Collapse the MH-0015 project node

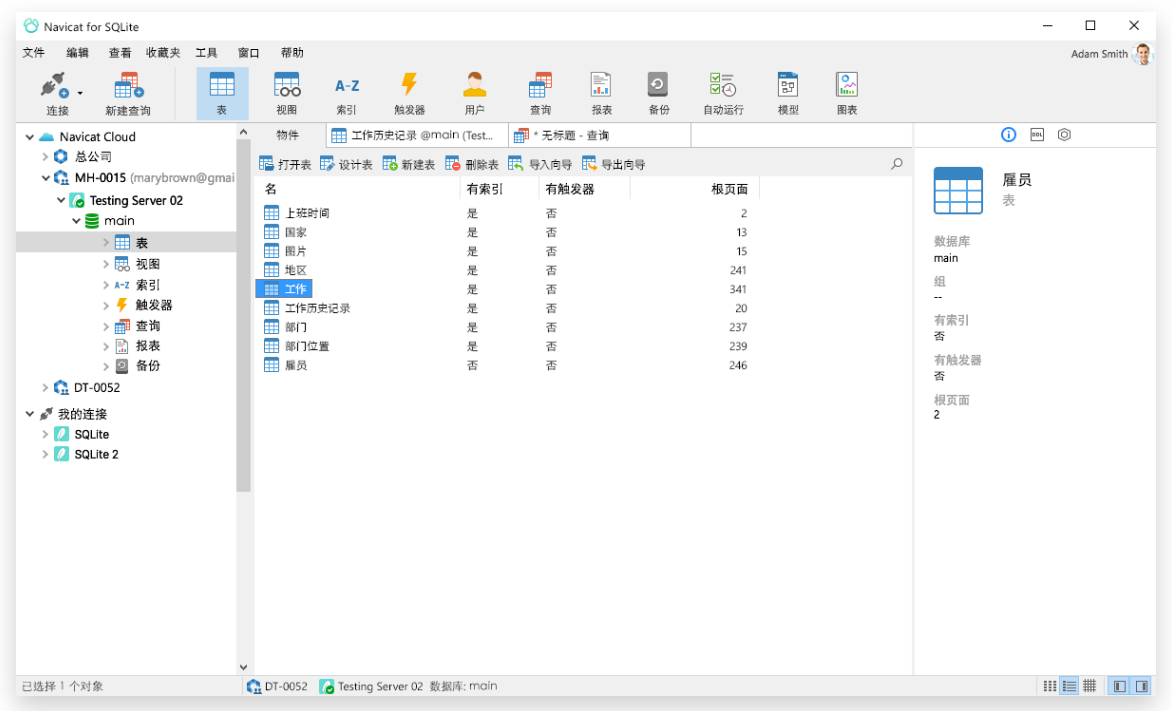click(46, 178)
